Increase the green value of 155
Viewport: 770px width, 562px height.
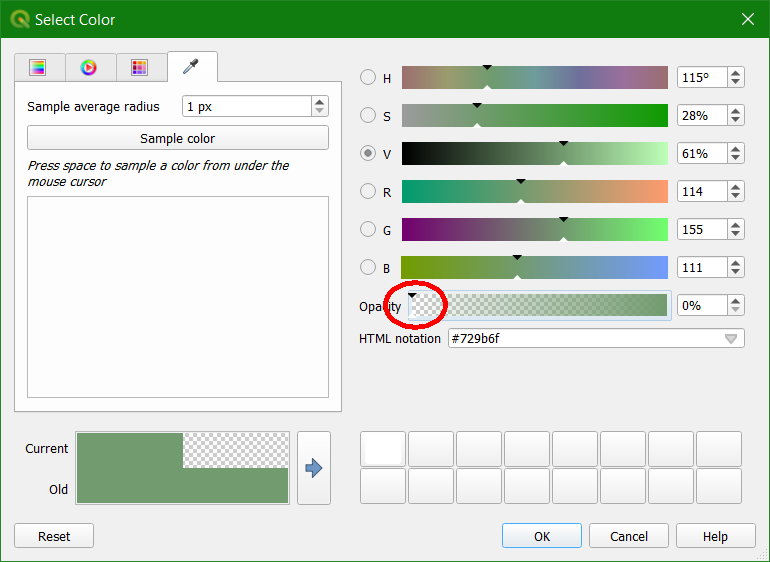coord(735,225)
